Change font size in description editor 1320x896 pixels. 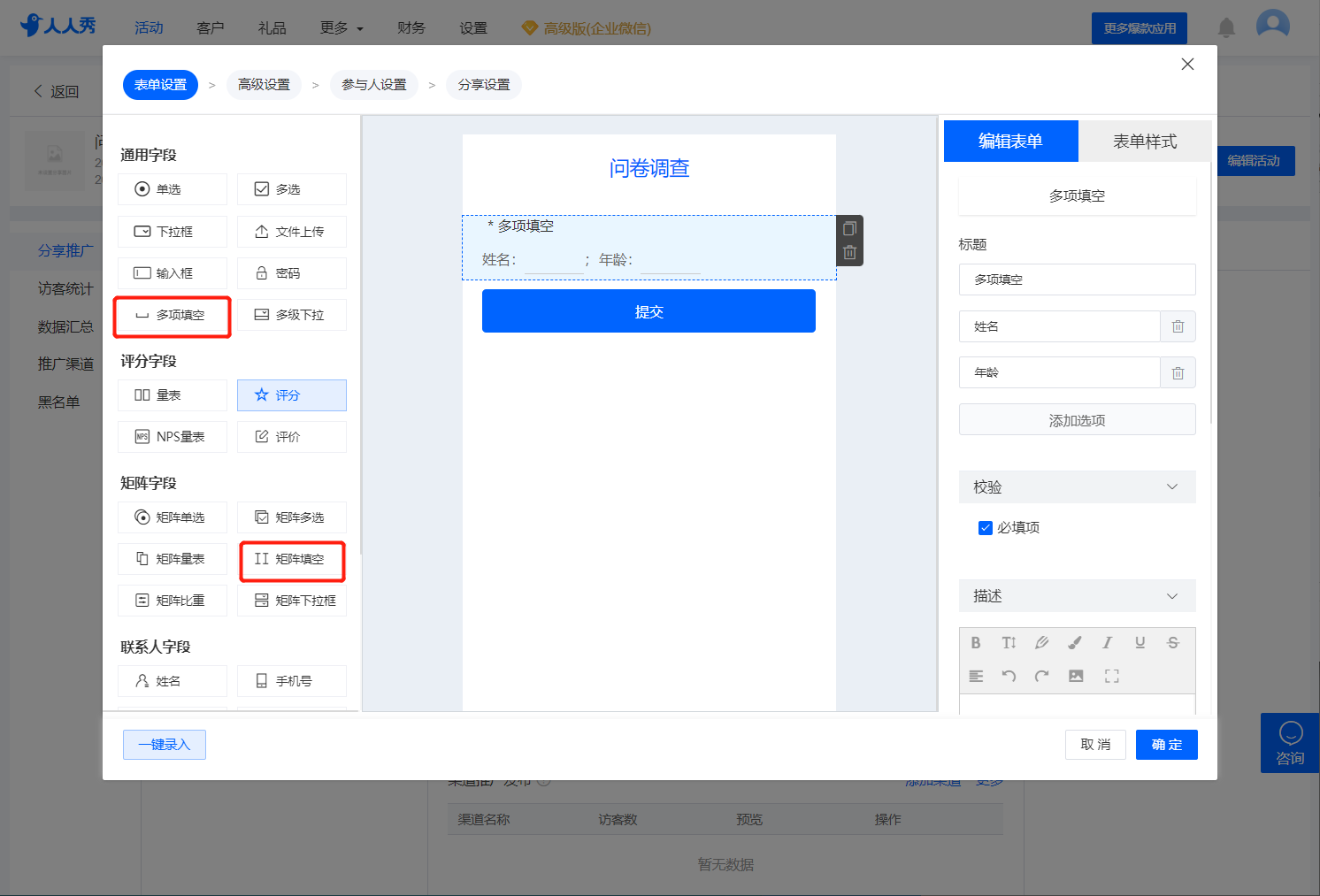click(x=1009, y=643)
